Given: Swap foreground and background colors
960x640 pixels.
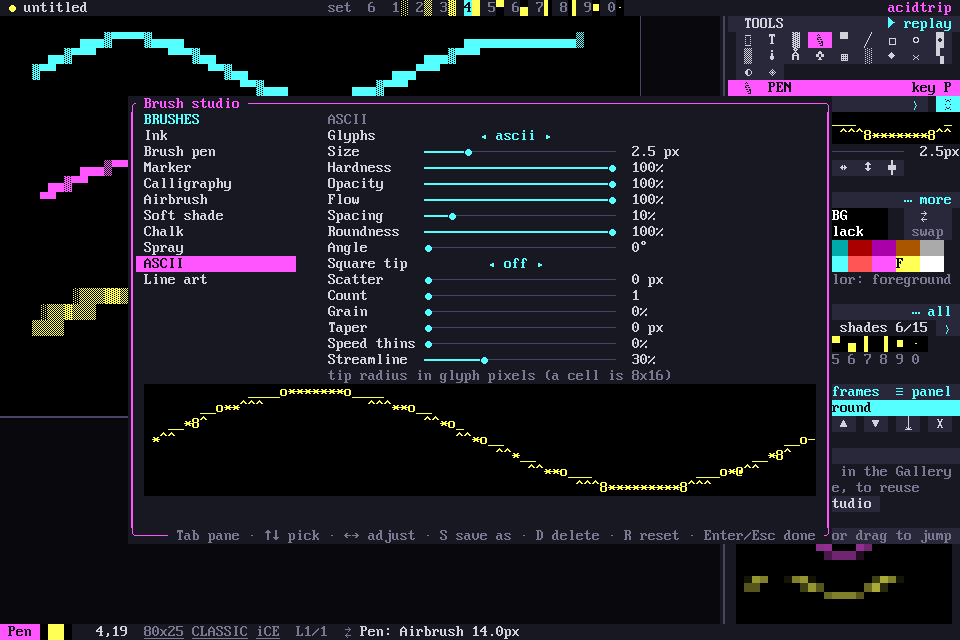Looking at the screenshot, I should 926,224.
